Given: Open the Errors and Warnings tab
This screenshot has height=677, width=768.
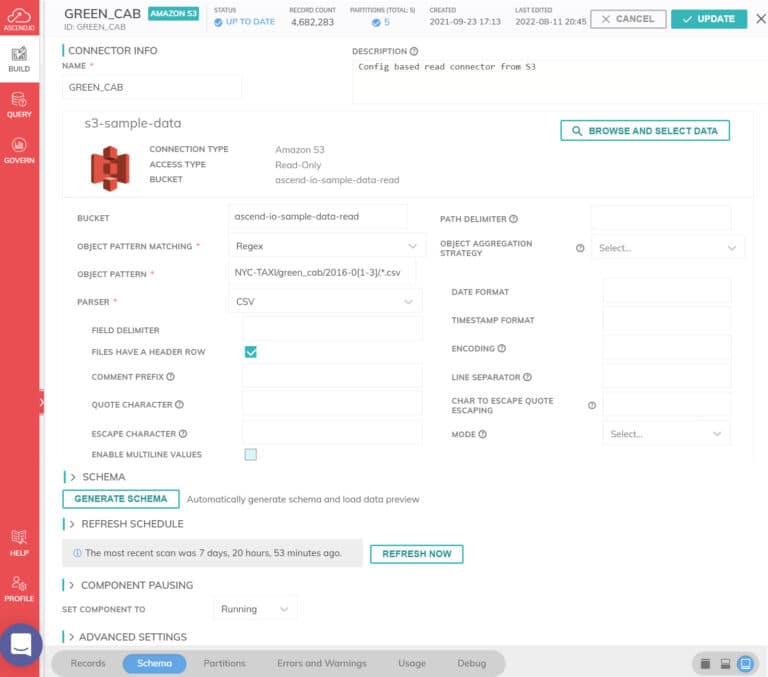Looking at the screenshot, I should (322, 663).
